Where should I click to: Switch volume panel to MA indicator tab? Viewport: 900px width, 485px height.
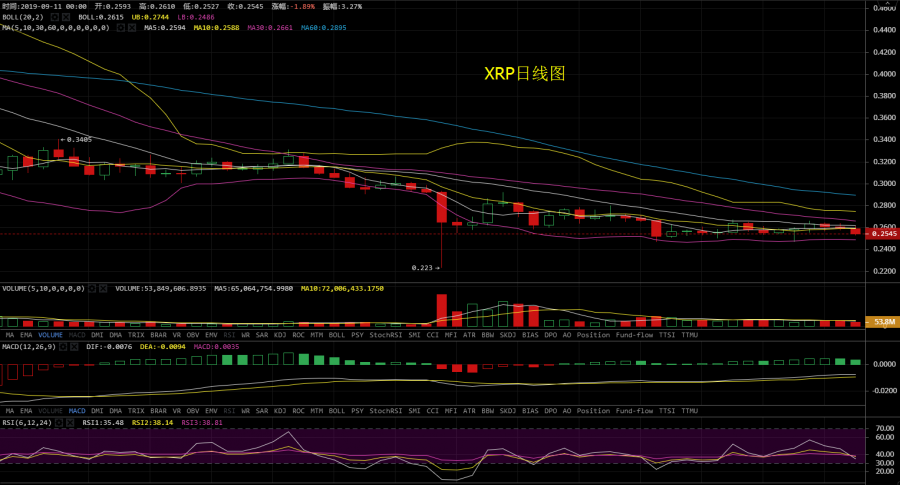[x=10, y=335]
